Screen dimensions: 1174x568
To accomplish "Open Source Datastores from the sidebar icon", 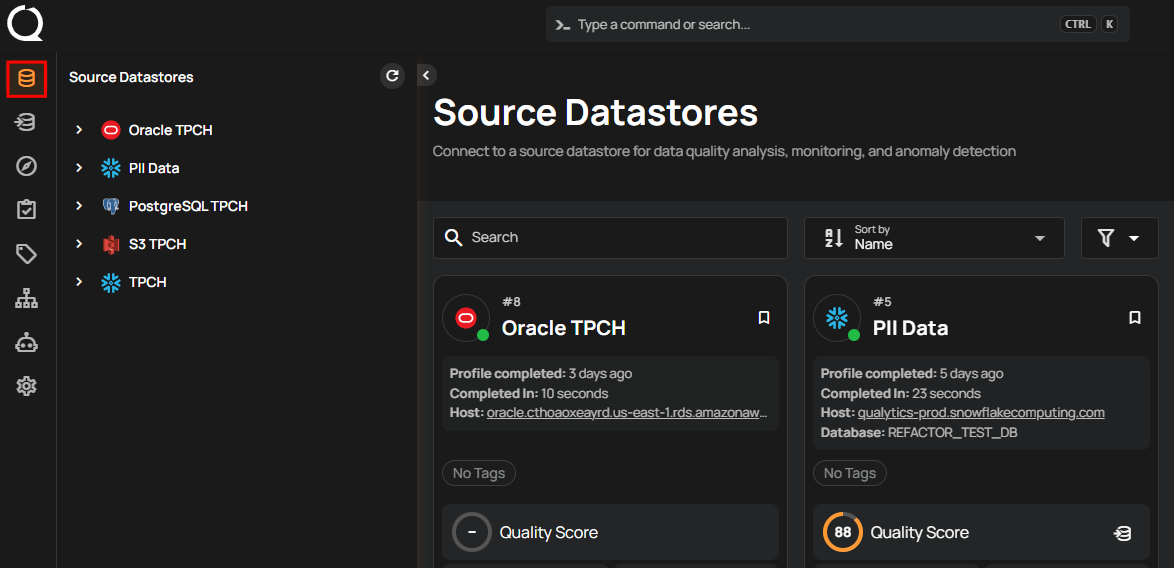I will point(27,79).
